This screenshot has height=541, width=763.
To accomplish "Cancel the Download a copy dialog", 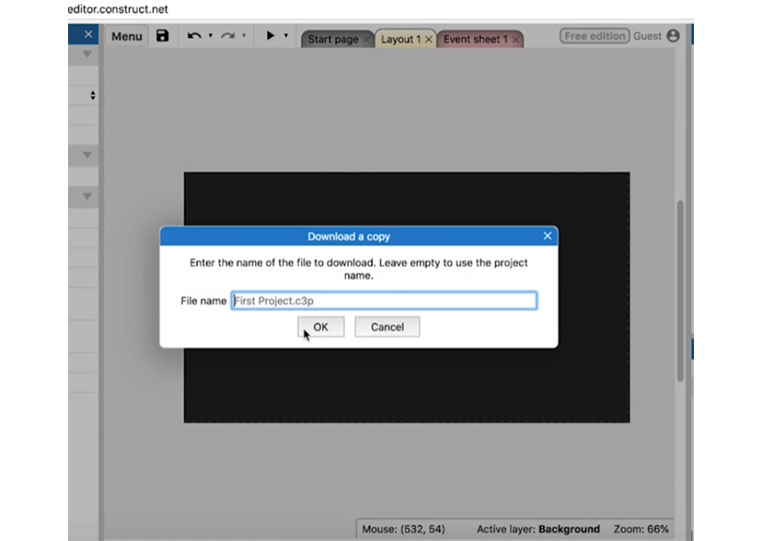I will pyautogui.click(x=387, y=327).
